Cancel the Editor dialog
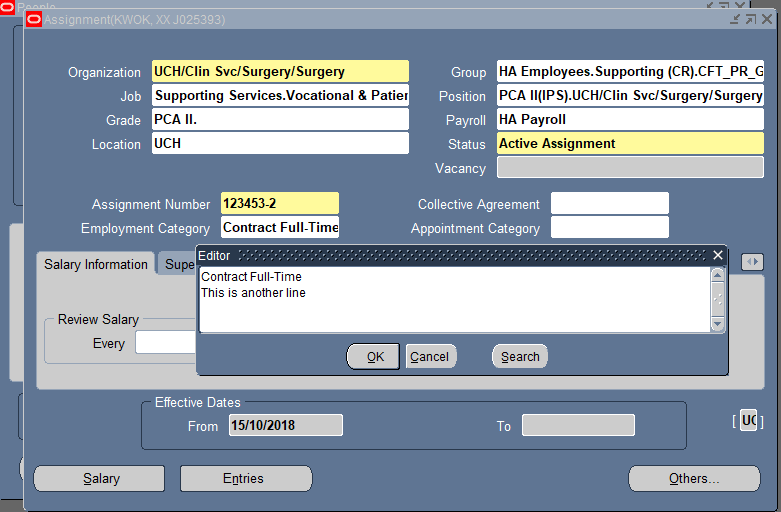The height and width of the screenshot is (512, 781). point(431,357)
